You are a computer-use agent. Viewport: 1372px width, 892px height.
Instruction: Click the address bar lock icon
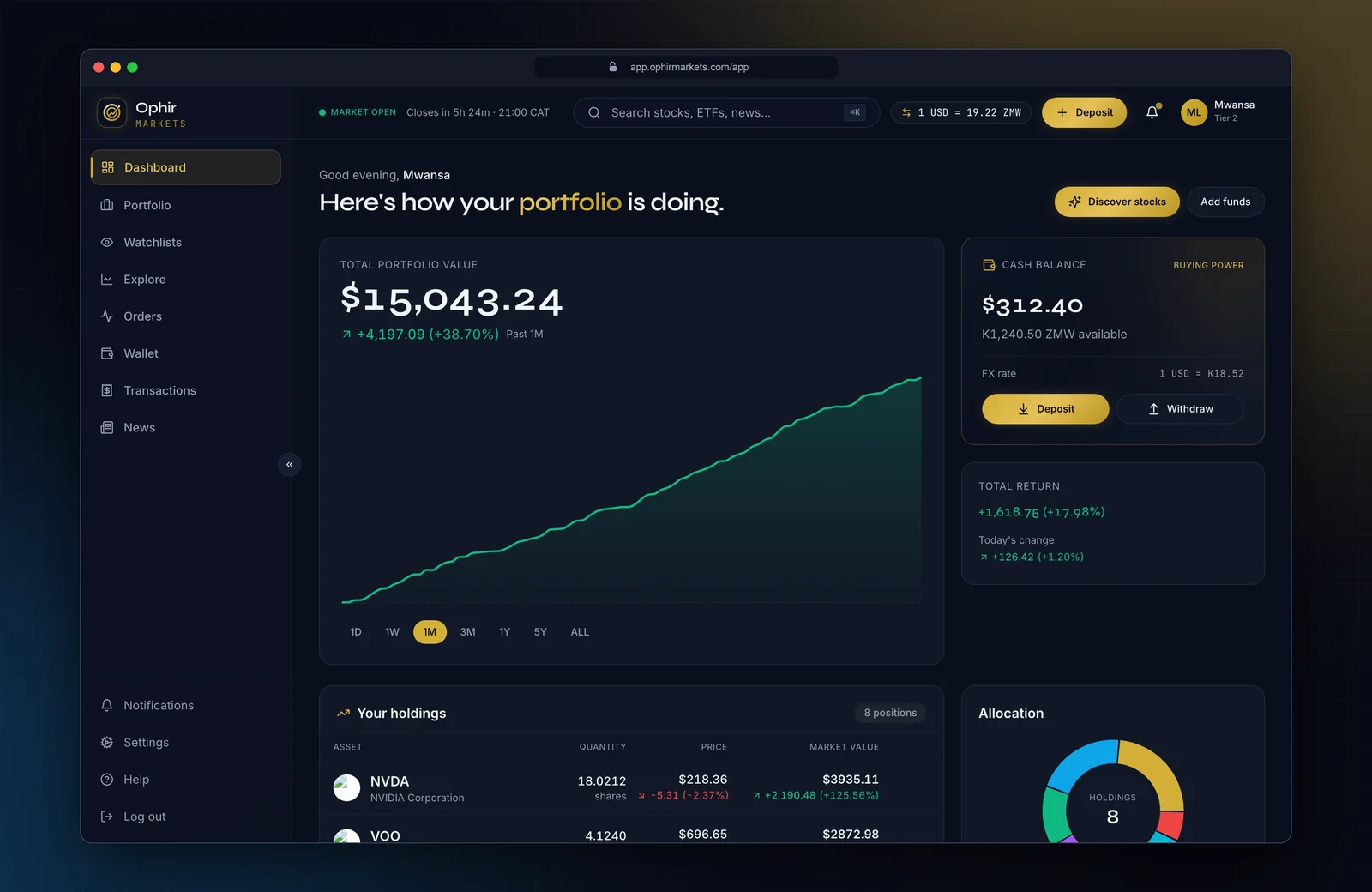612,67
